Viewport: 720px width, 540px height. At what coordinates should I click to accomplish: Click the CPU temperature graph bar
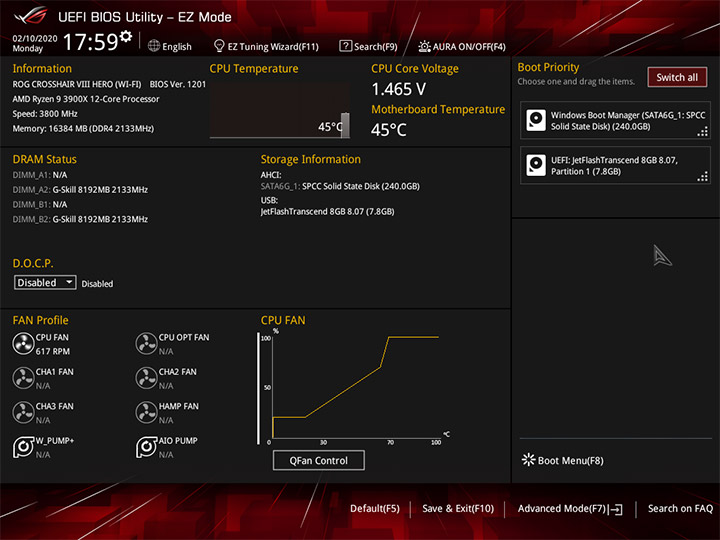click(345, 125)
